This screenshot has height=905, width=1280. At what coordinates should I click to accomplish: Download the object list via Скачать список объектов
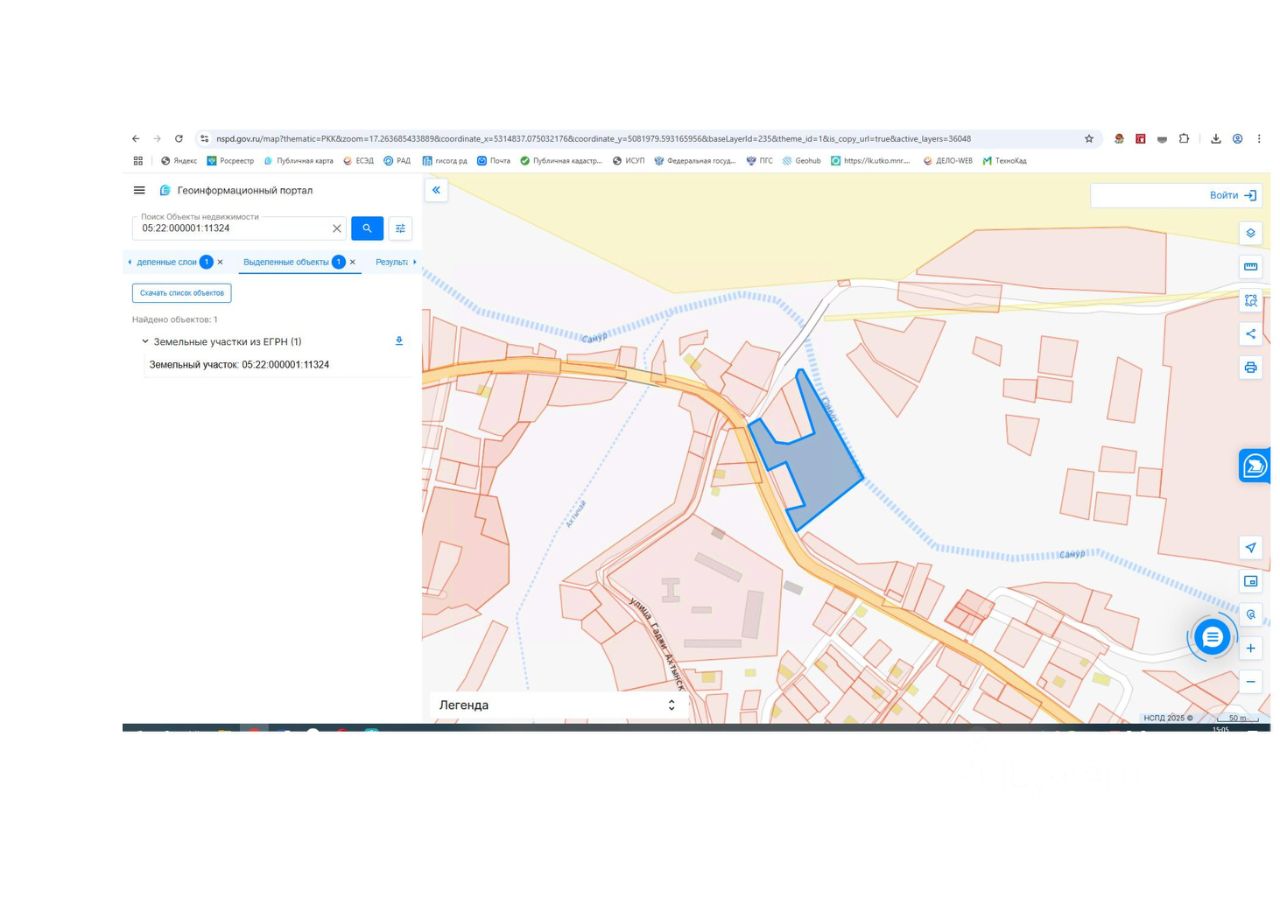(182, 293)
